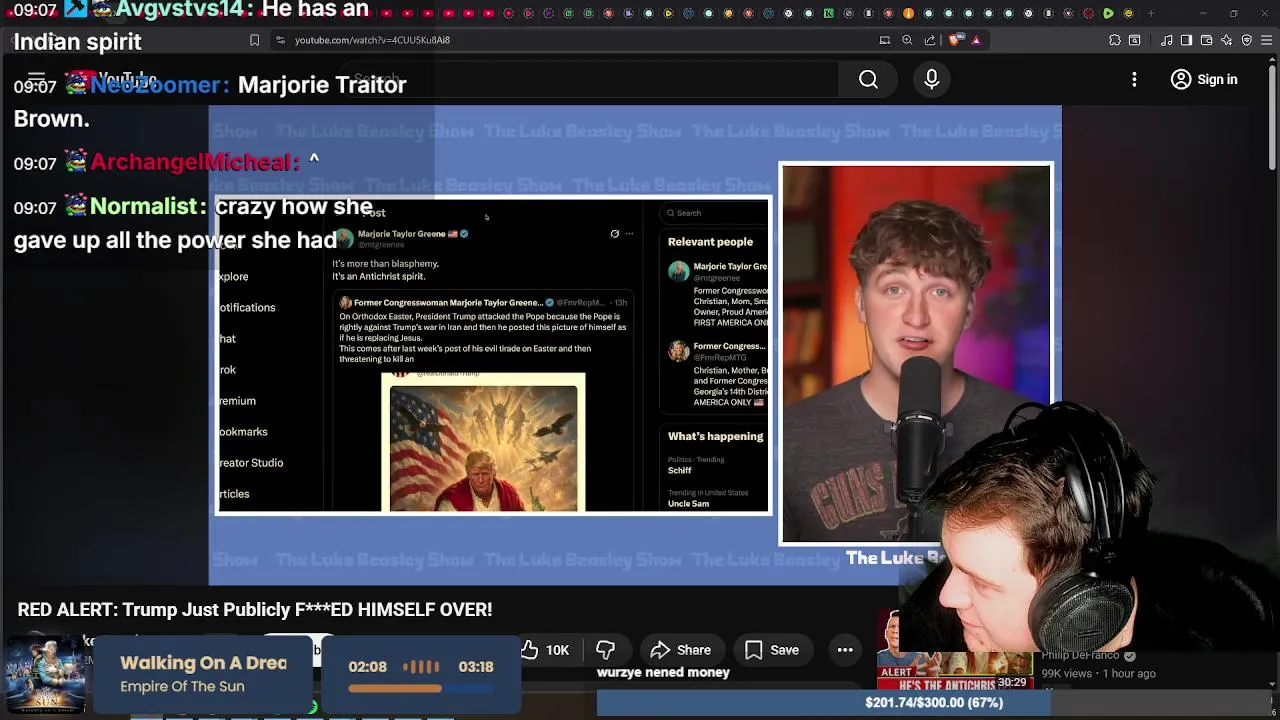Switch to the yellow smiley favicon tab
The height and width of the screenshot is (720, 1280).
click(x=1128, y=13)
